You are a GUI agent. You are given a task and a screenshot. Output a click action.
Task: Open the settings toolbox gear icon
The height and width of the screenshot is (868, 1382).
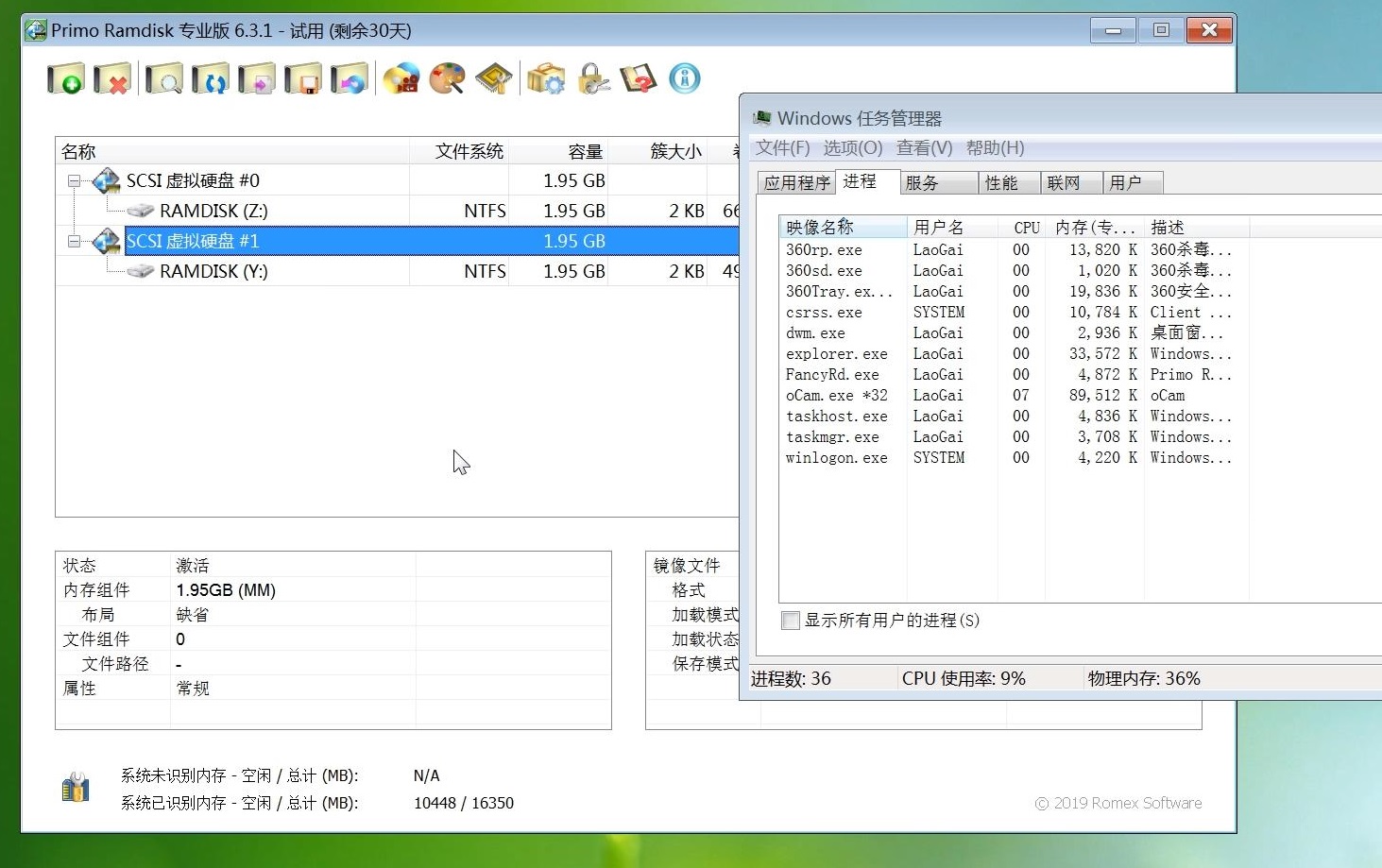pyautogui.click(x=546, y=78)
